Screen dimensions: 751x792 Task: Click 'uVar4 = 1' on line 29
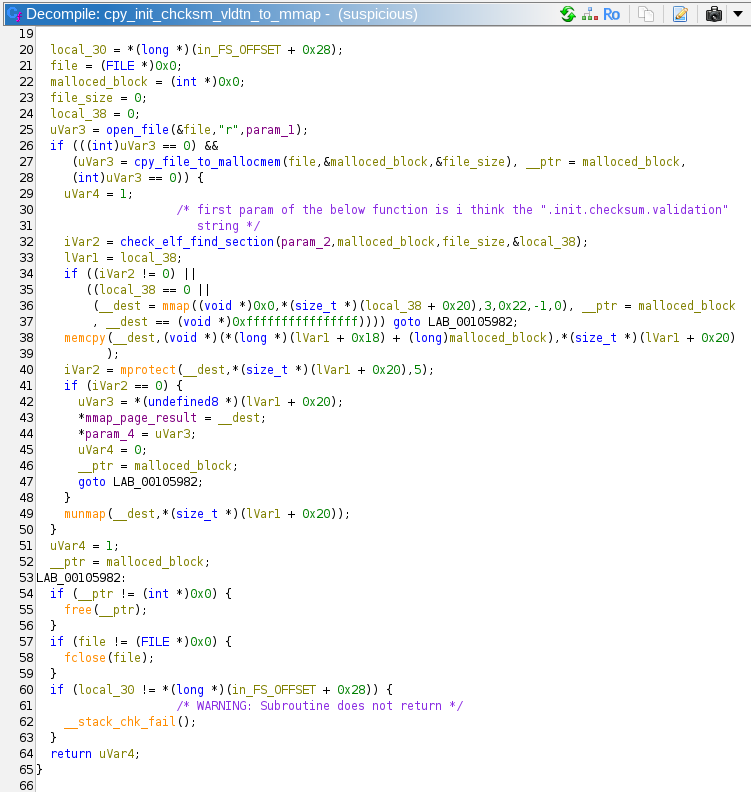point(97,193)
